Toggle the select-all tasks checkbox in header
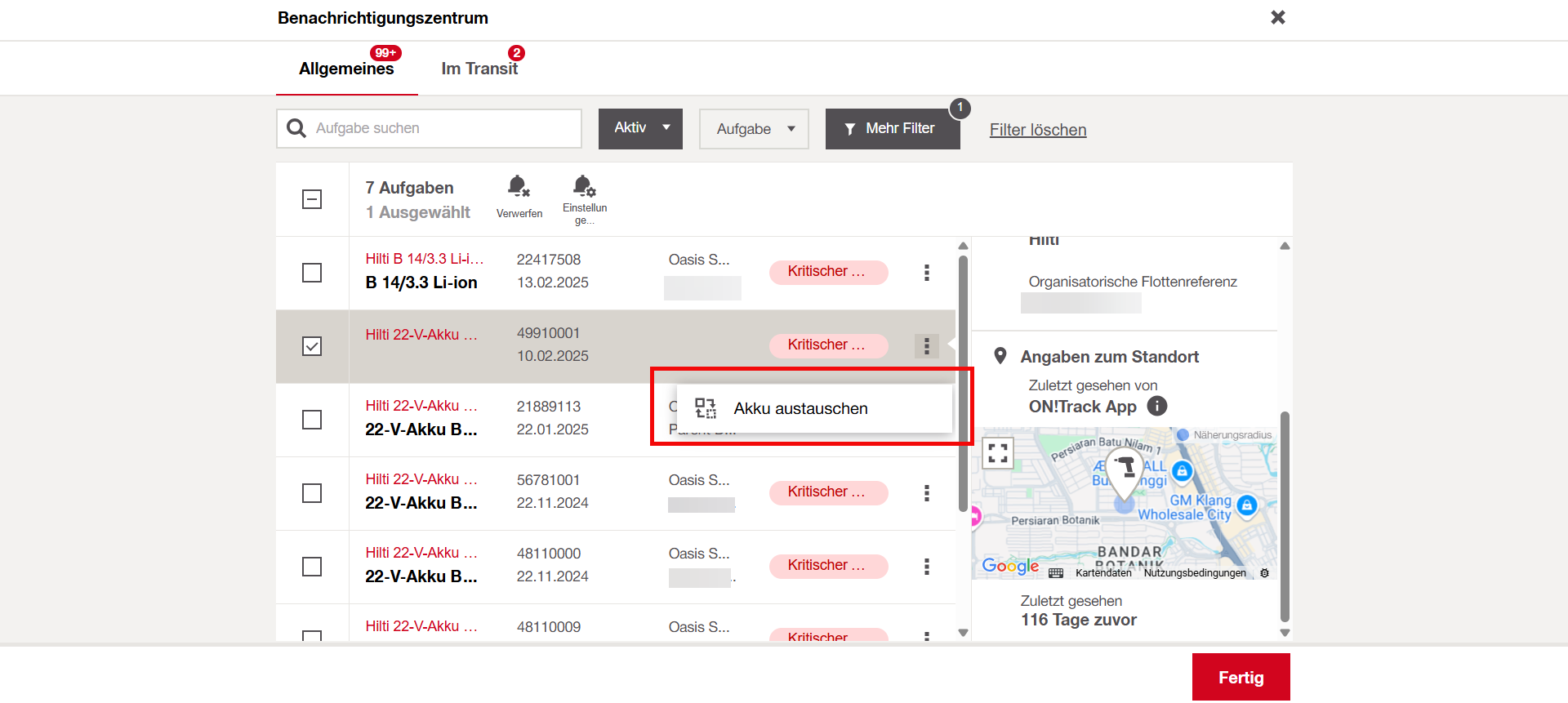The image size is (1568, 703). click(x=312, y=199)
